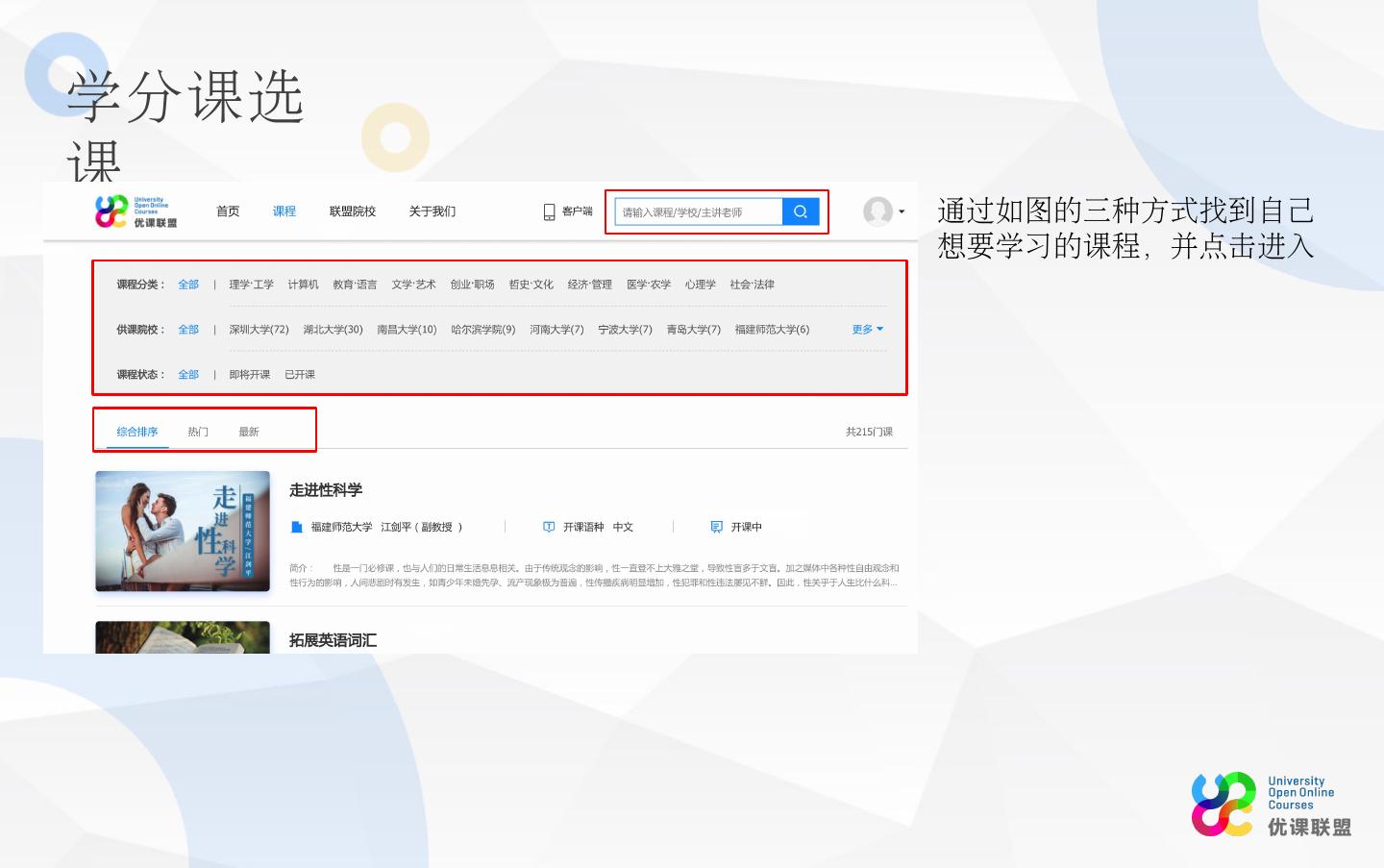
Task: Click the course search input field
Action: [699, 211]
